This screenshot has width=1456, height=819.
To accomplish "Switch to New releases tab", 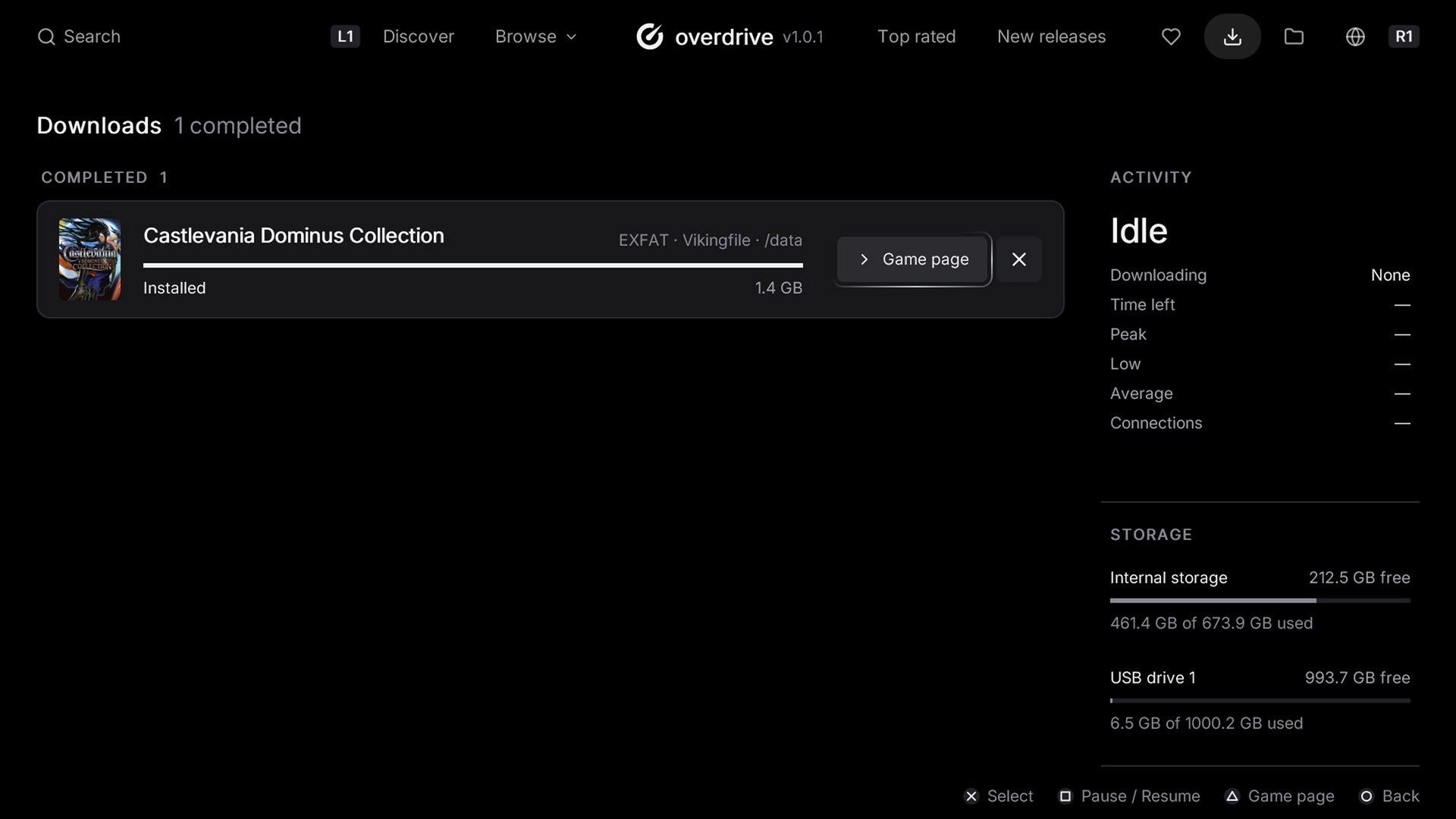I will [x=1051, y=36].
